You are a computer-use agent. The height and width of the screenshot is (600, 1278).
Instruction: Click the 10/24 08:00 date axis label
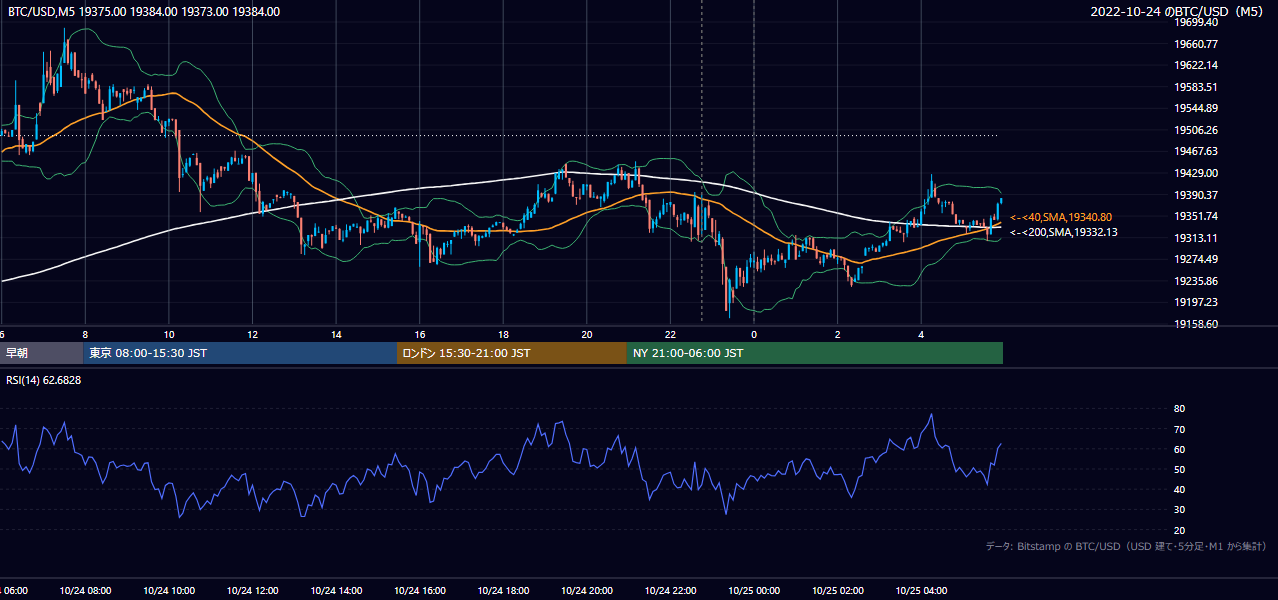pos(86,591)
